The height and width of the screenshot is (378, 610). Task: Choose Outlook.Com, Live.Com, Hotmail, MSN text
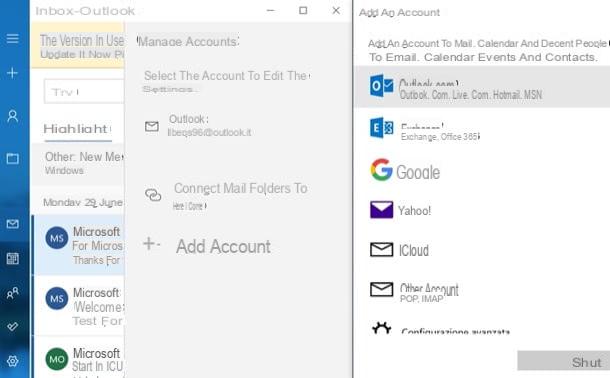coord(471,94)
